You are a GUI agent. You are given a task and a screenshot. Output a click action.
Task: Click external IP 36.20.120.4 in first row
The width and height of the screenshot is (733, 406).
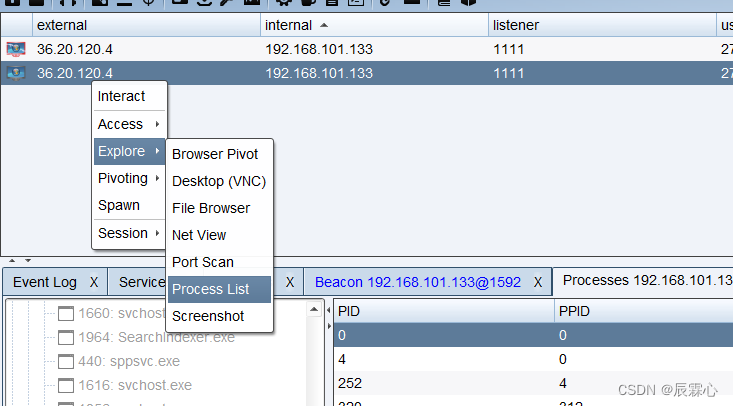point(75,49)
